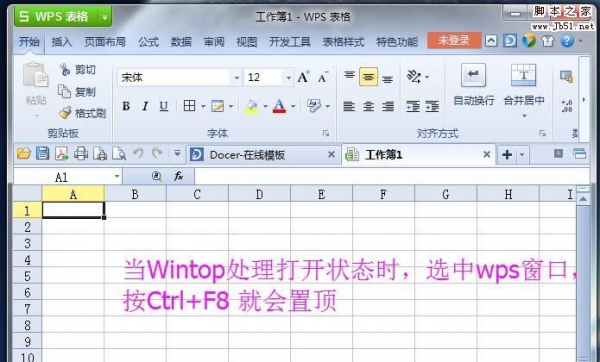The height and width of the screenshot is (362, 600).
Task: Click the fx insert function icon
Action: 178,176
